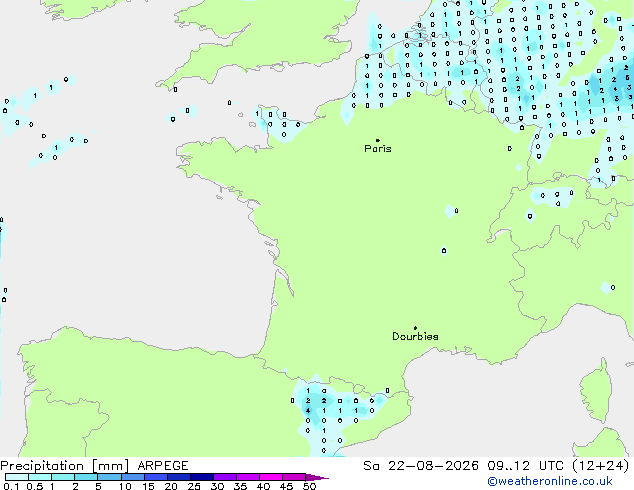Click Corsica island on the map
Viewport: 634px width, 490px height.
[x=596, y=390]
